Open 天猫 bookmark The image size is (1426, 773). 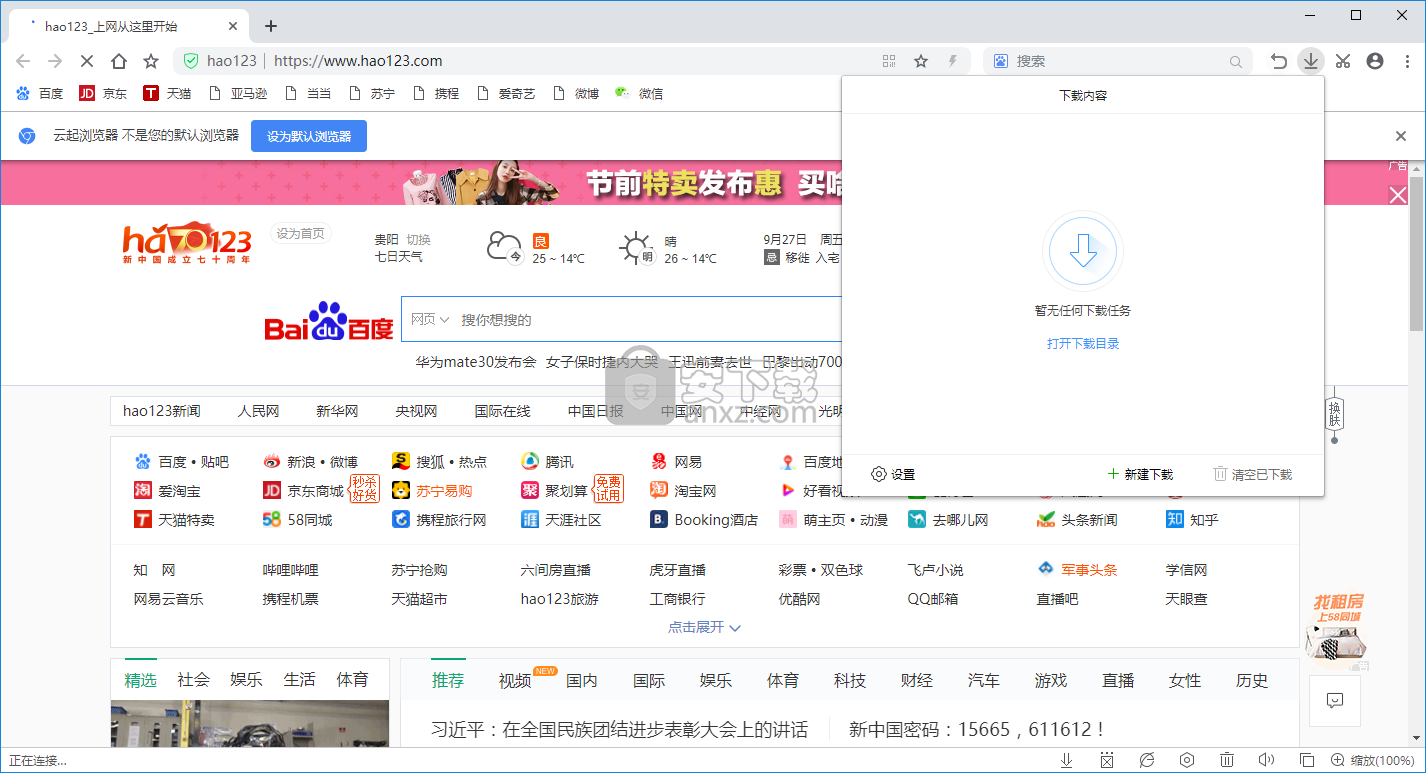point(167,93)
